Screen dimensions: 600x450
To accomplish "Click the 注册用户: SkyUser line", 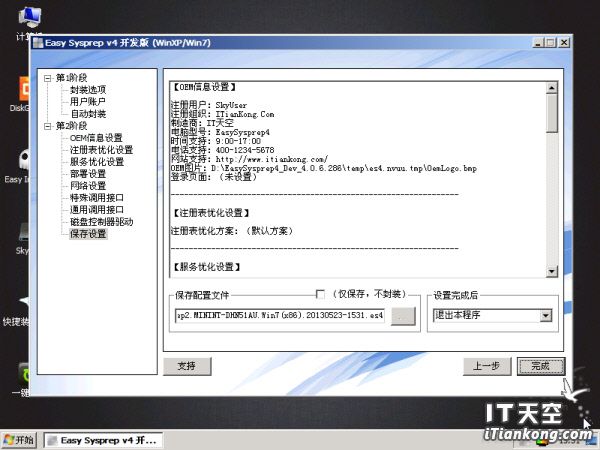I will click(209, 105).
